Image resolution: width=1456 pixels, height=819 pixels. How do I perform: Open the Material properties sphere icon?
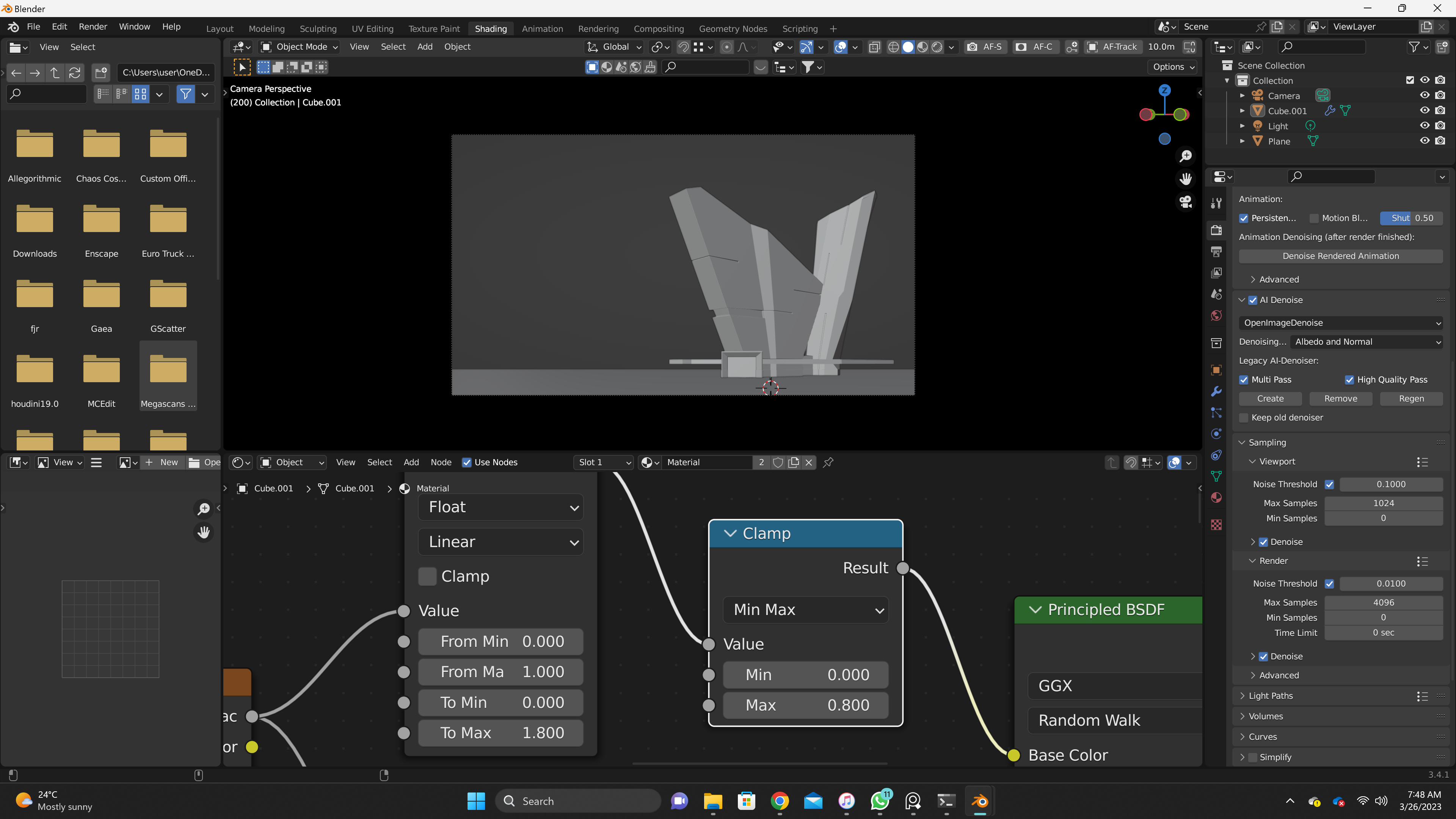click(1216, 497)
